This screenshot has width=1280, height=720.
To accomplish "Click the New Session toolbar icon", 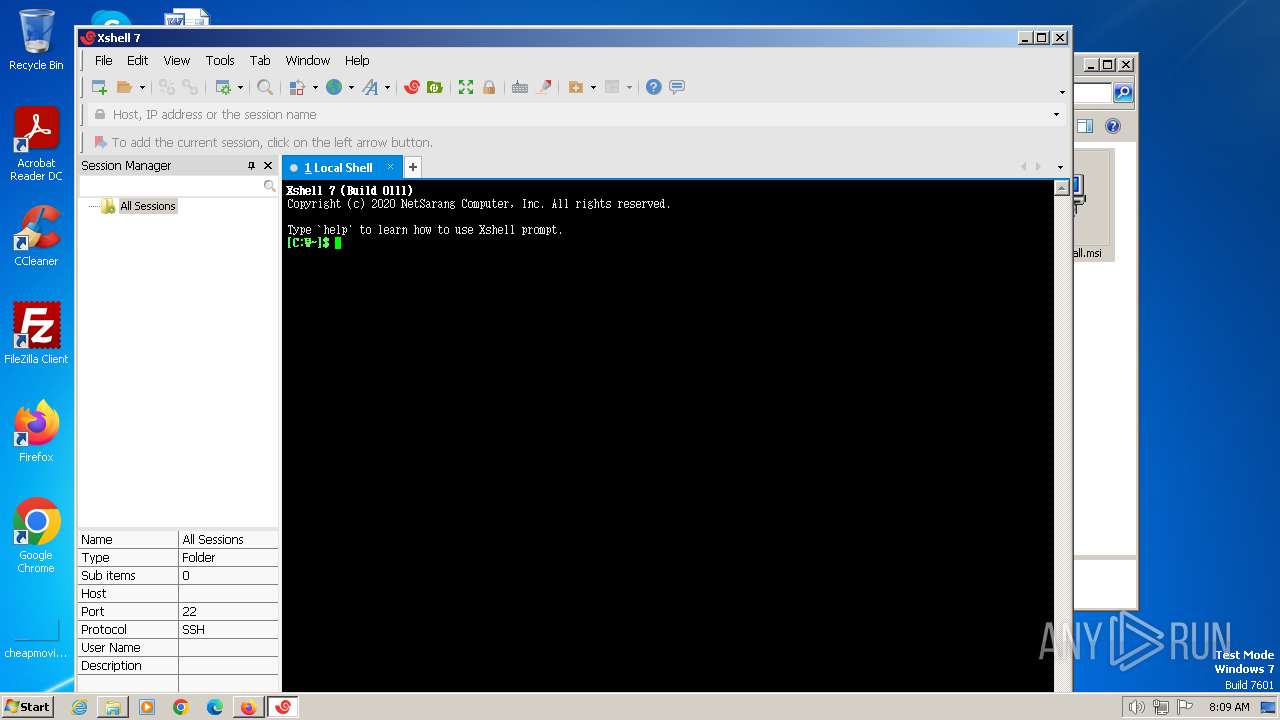I will coord(99,87).
